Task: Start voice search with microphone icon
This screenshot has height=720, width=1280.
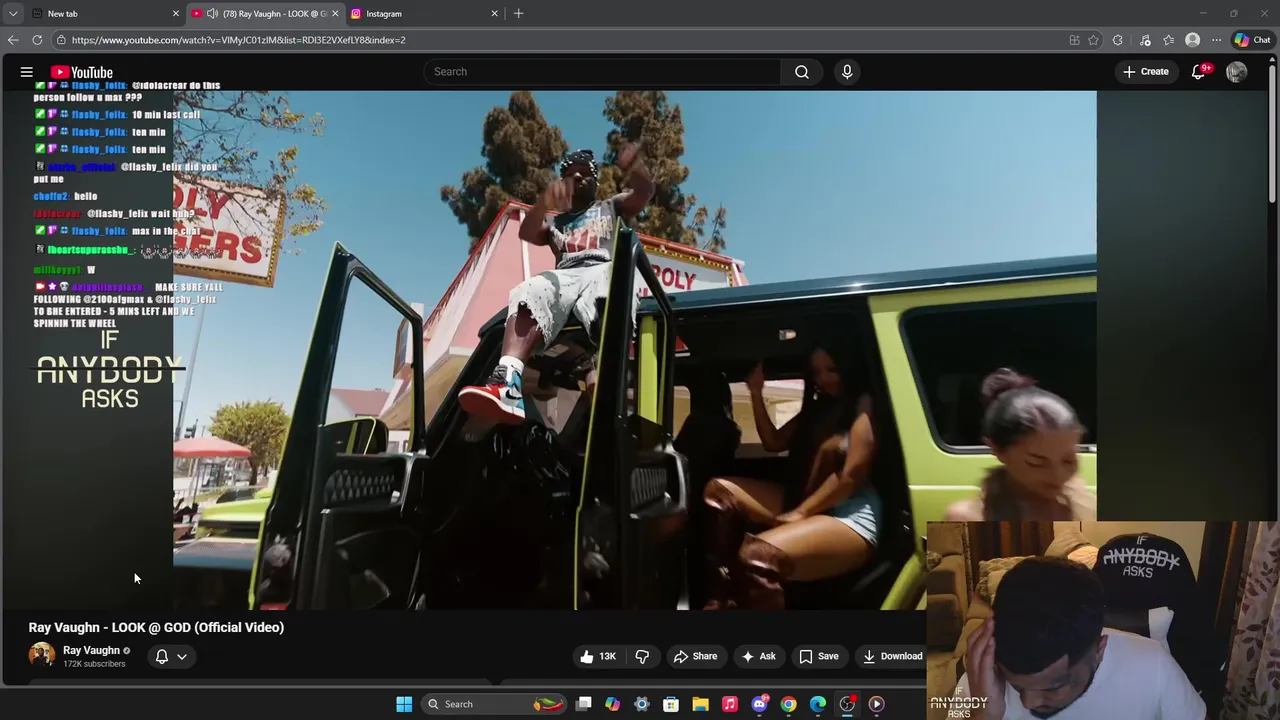Action: (847, 72)
